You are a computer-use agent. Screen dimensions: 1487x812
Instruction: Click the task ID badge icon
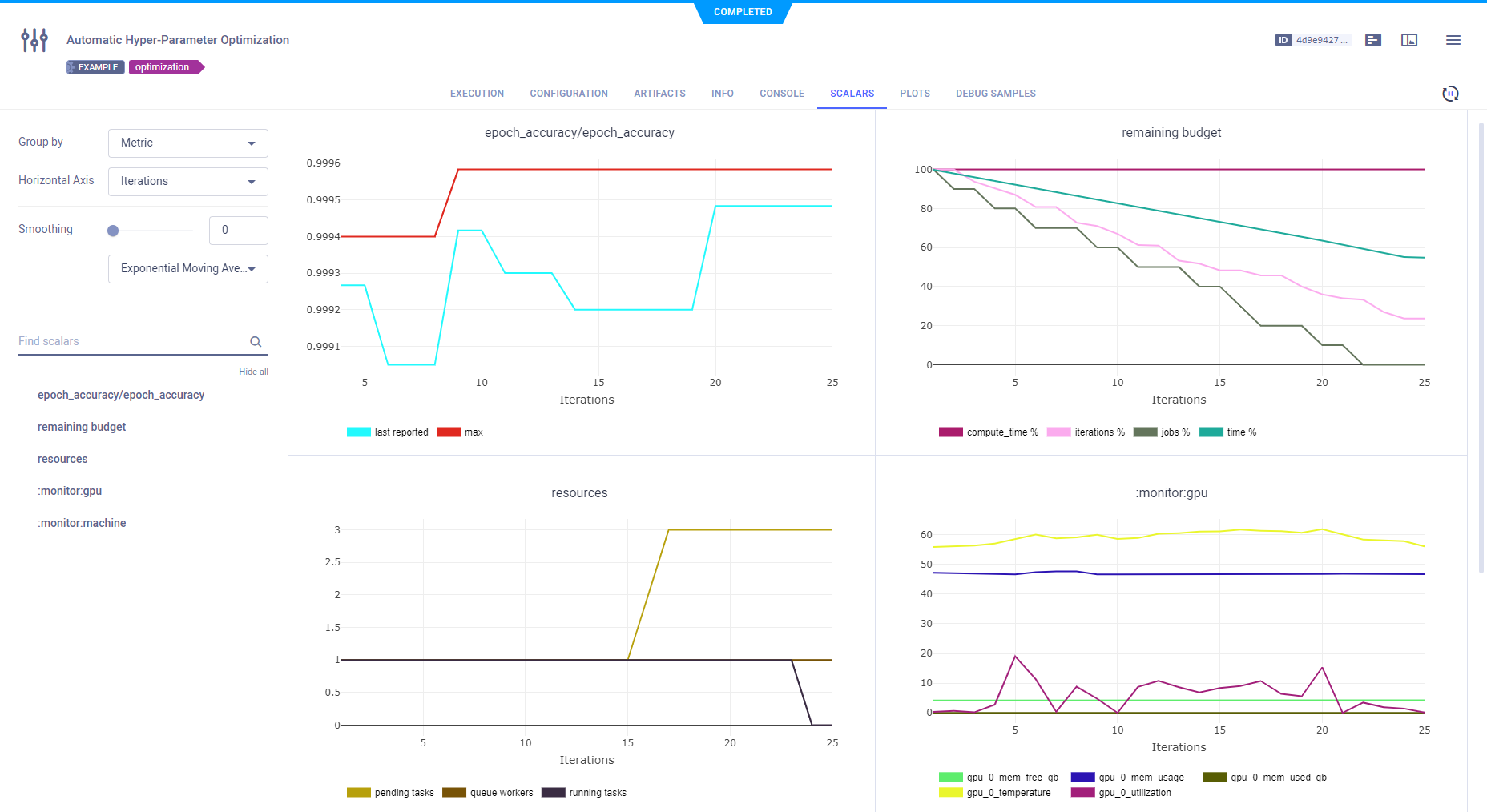(1283, 40)
